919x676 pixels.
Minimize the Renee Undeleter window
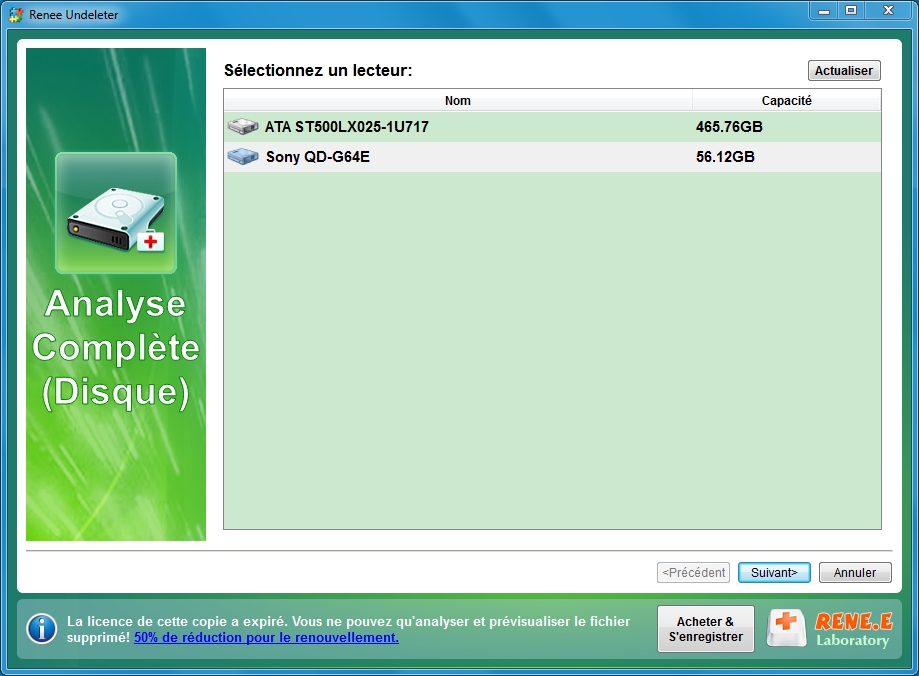(824, 11)
